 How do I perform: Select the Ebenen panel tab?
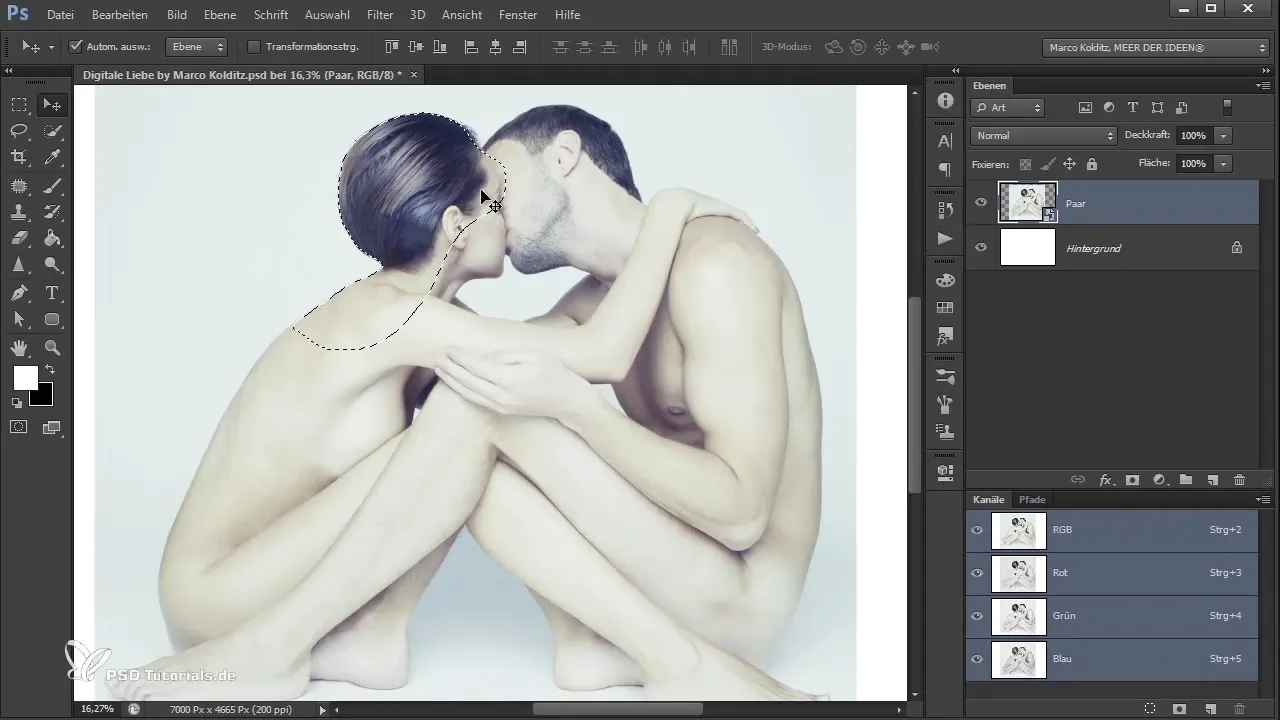tap(990, 86)
